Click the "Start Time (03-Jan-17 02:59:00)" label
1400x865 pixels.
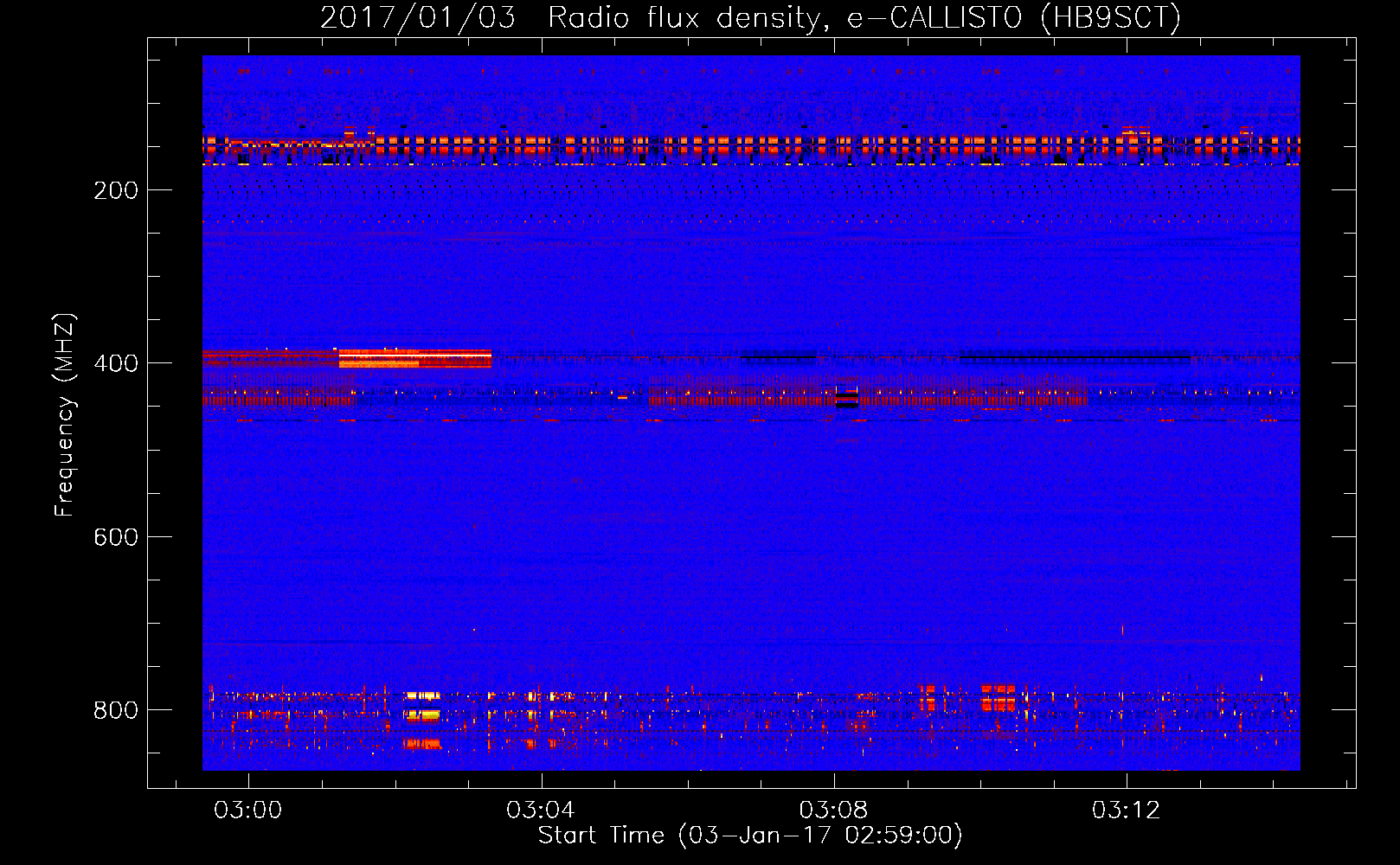tap(750, 836)
